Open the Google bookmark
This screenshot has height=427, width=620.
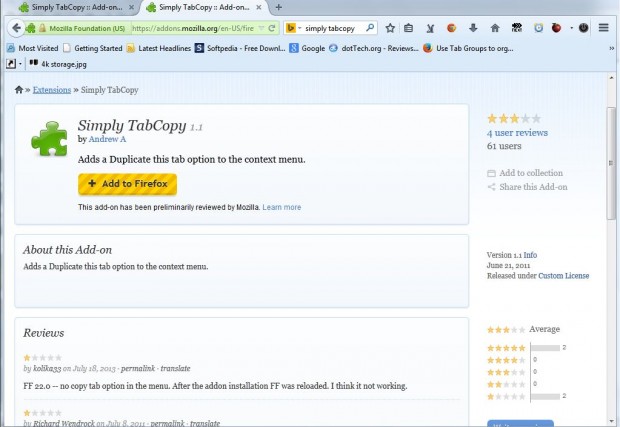307,48
